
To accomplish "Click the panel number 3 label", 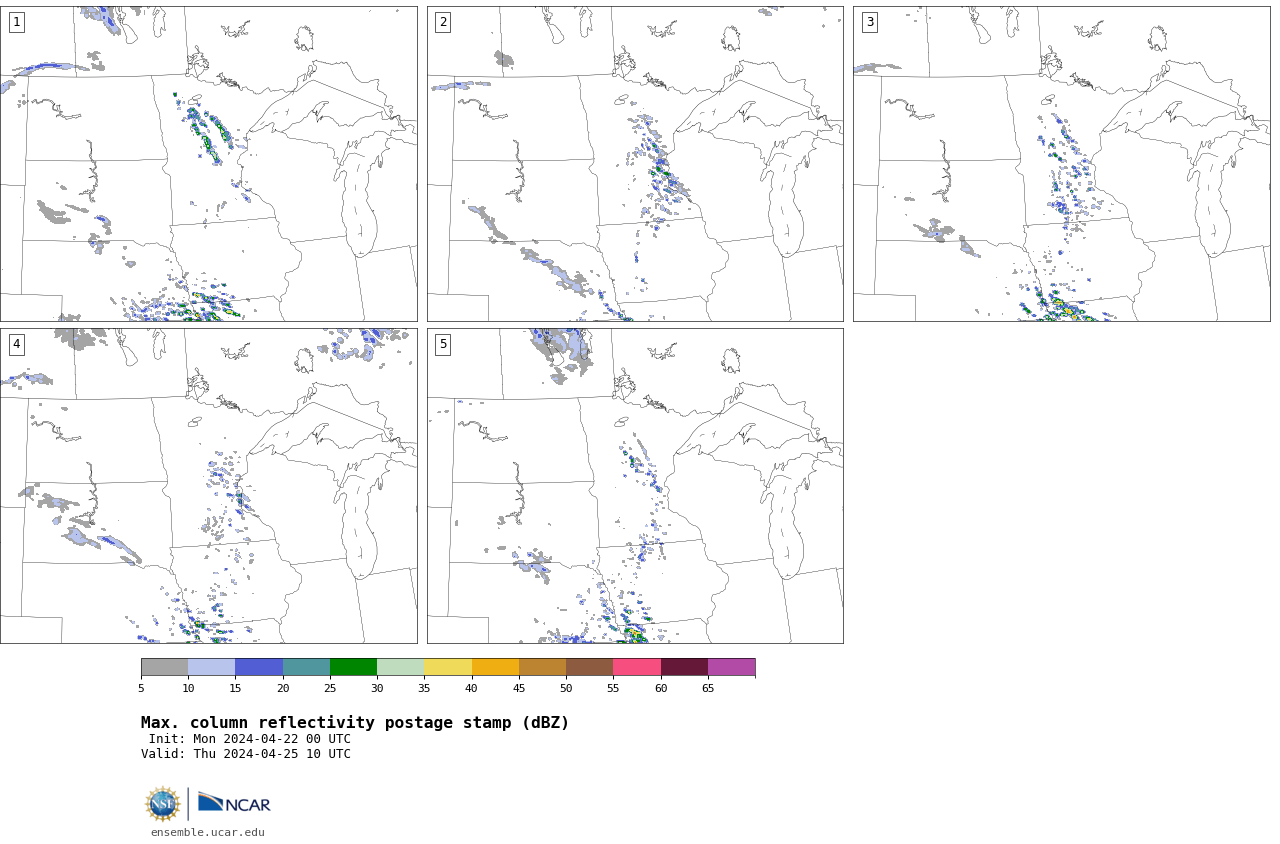I will click(870, 22).
